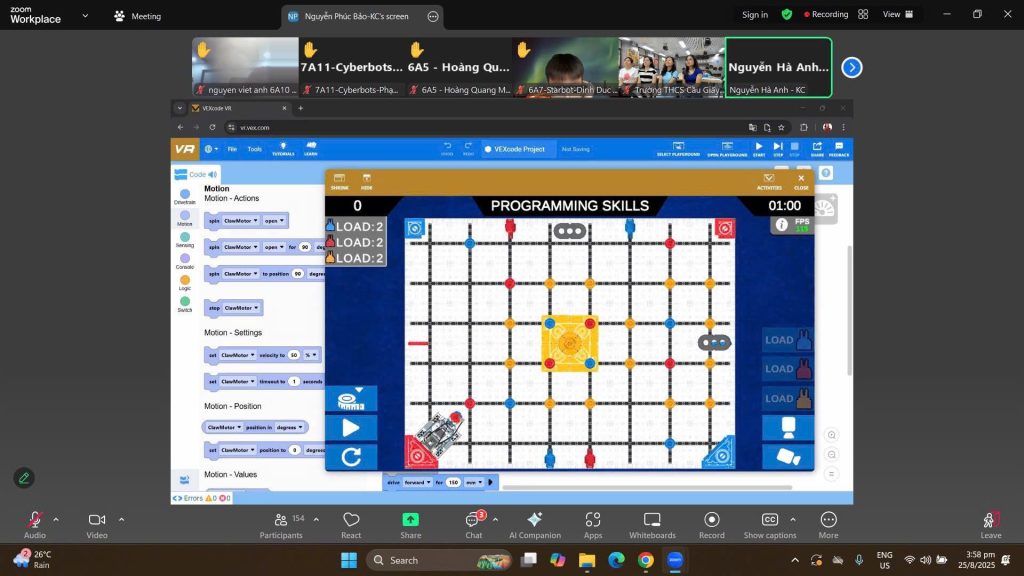Zoom in the workspace with magnifier plus
This screenshot has width=1024, height=576.
pos(831,435)
